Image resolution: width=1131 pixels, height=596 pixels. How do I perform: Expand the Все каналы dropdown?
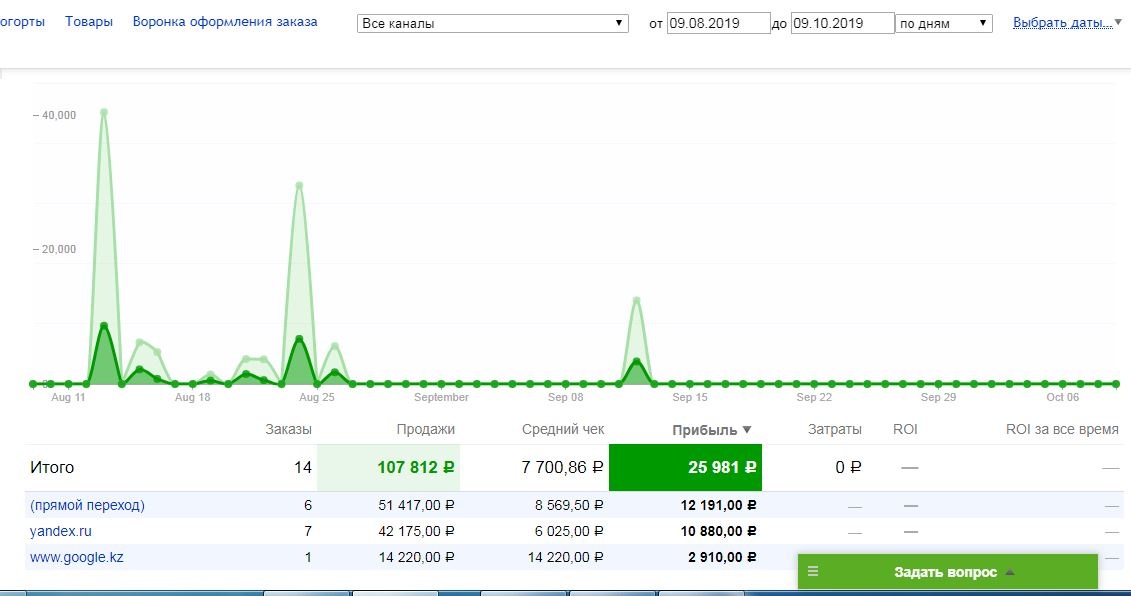493,23
